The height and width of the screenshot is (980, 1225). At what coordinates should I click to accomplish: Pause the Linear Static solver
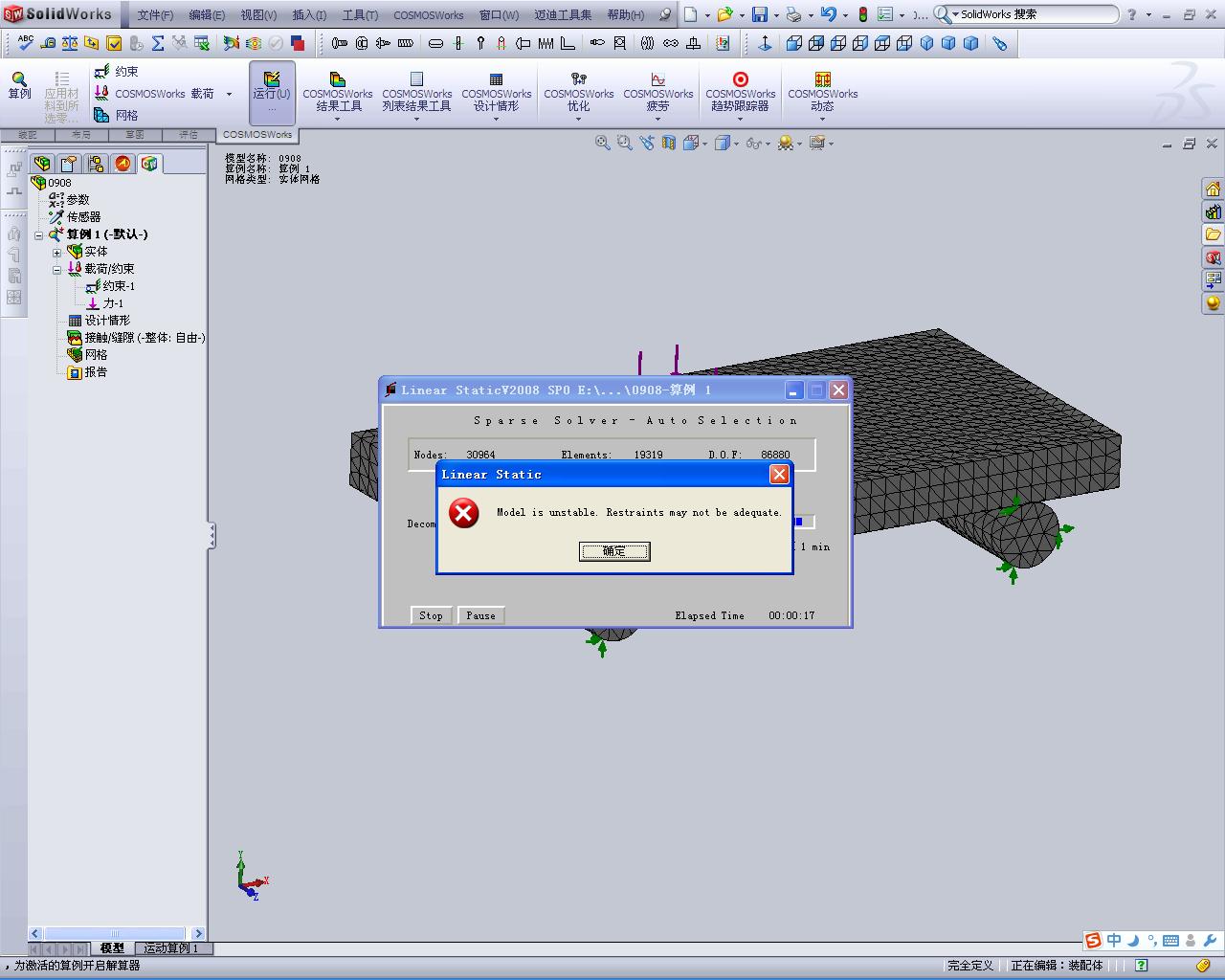[480, 615]
